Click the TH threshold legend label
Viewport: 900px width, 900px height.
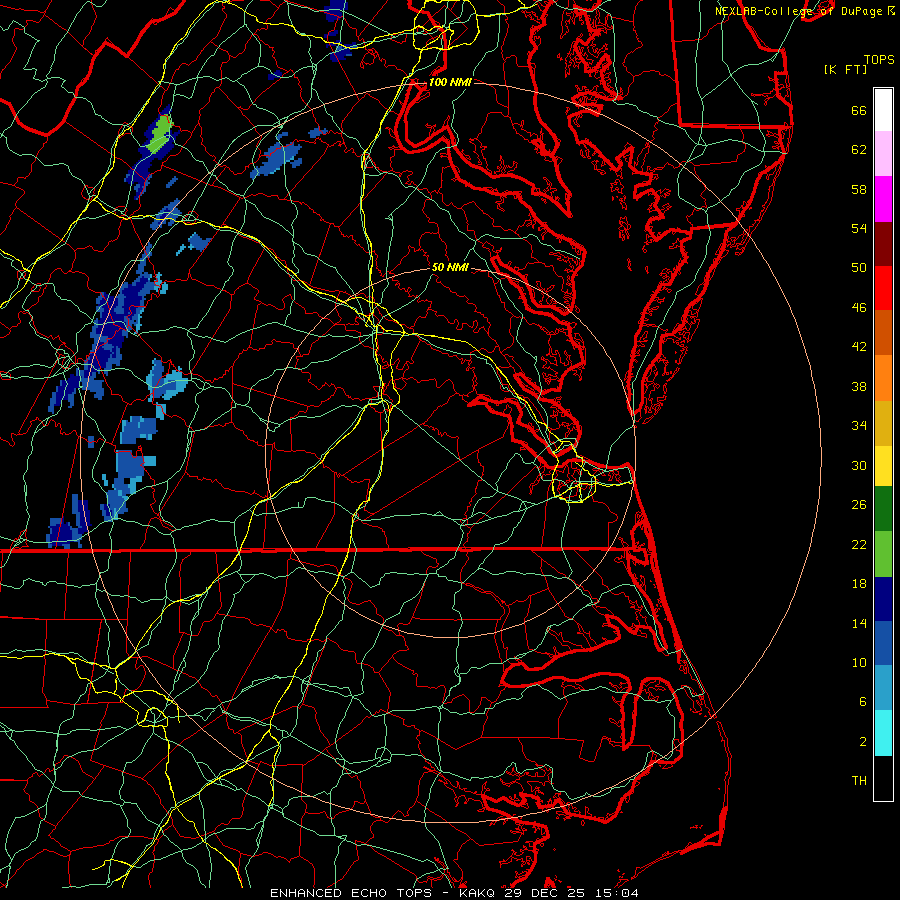click(859, 781)
